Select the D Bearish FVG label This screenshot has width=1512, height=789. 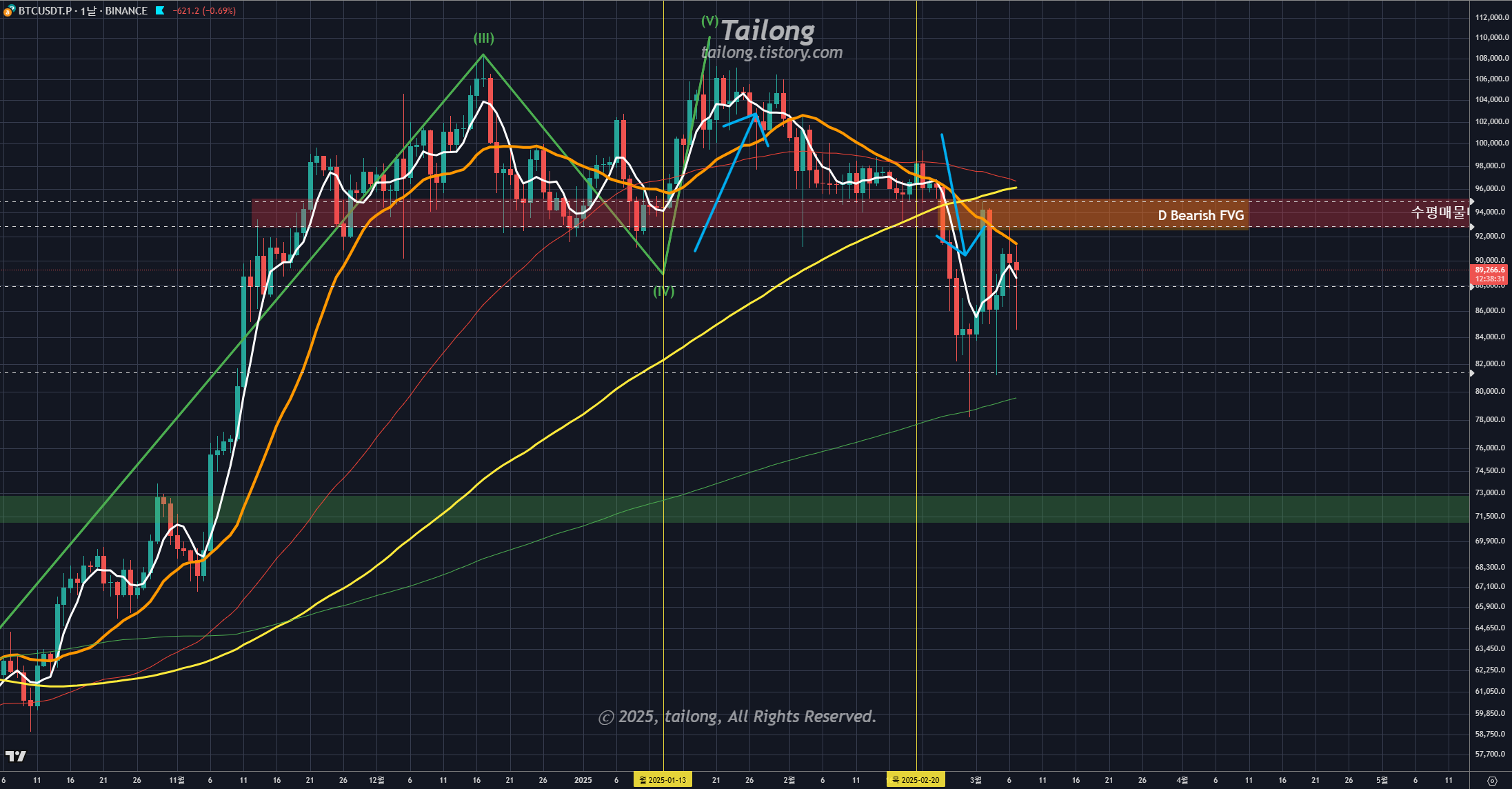1200,215
